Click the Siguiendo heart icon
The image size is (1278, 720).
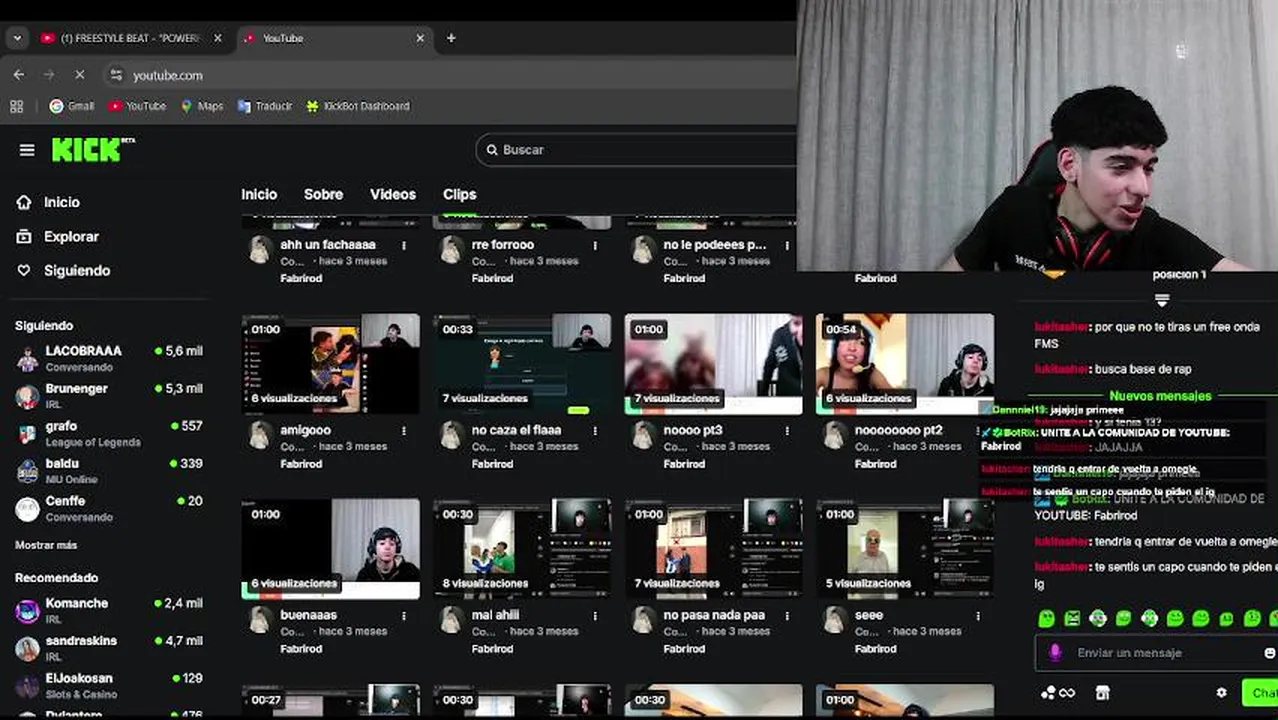pyautogui.click(x=24, y=271)
